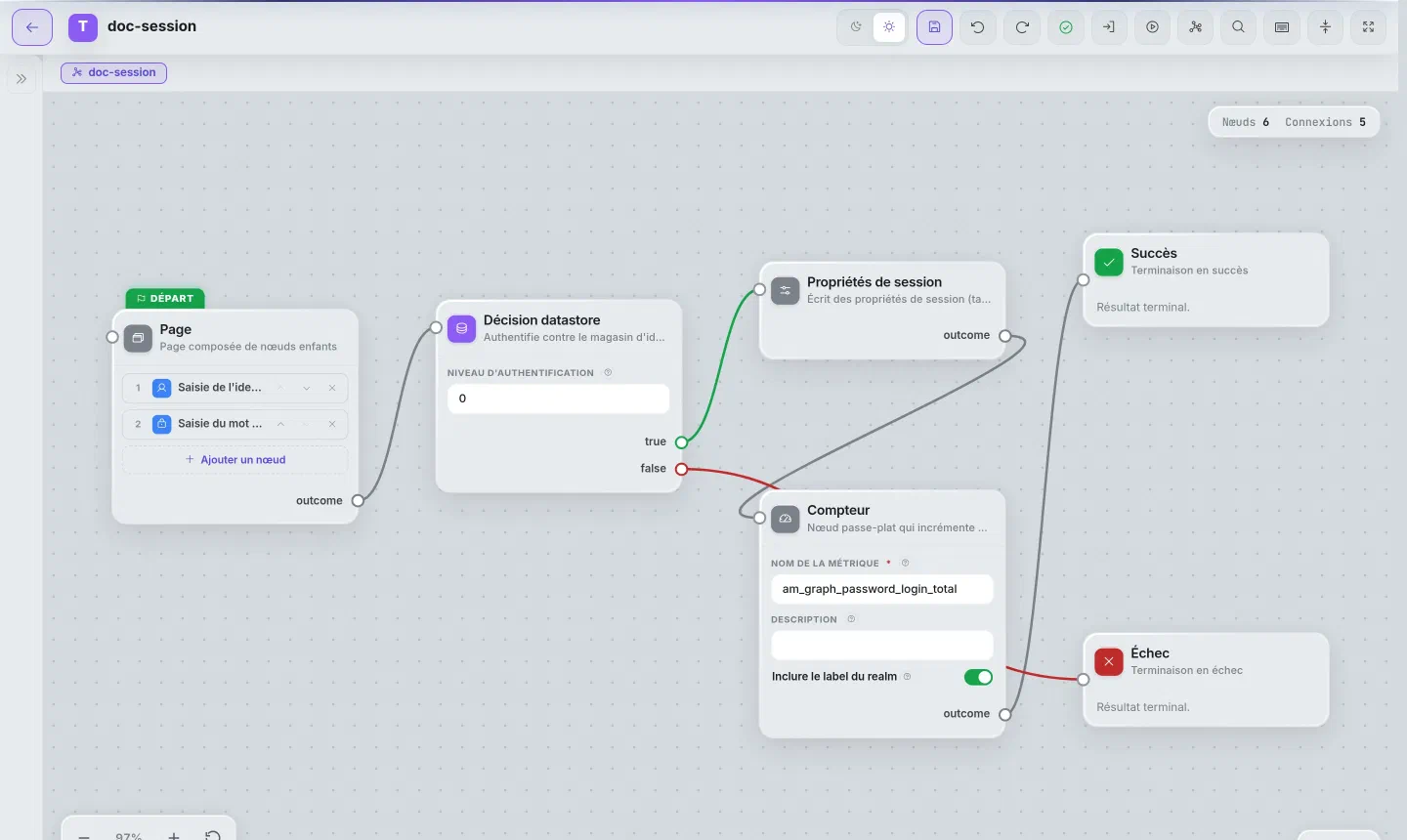
Task: Zoom in with the plus button
Action: [x=174, y=835]
